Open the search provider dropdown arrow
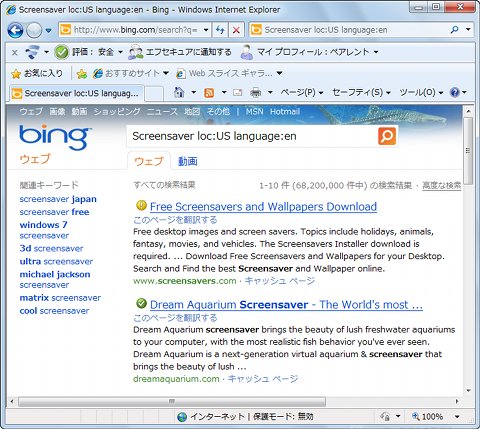This screenshot has width=480, height=429. point(468,30)
